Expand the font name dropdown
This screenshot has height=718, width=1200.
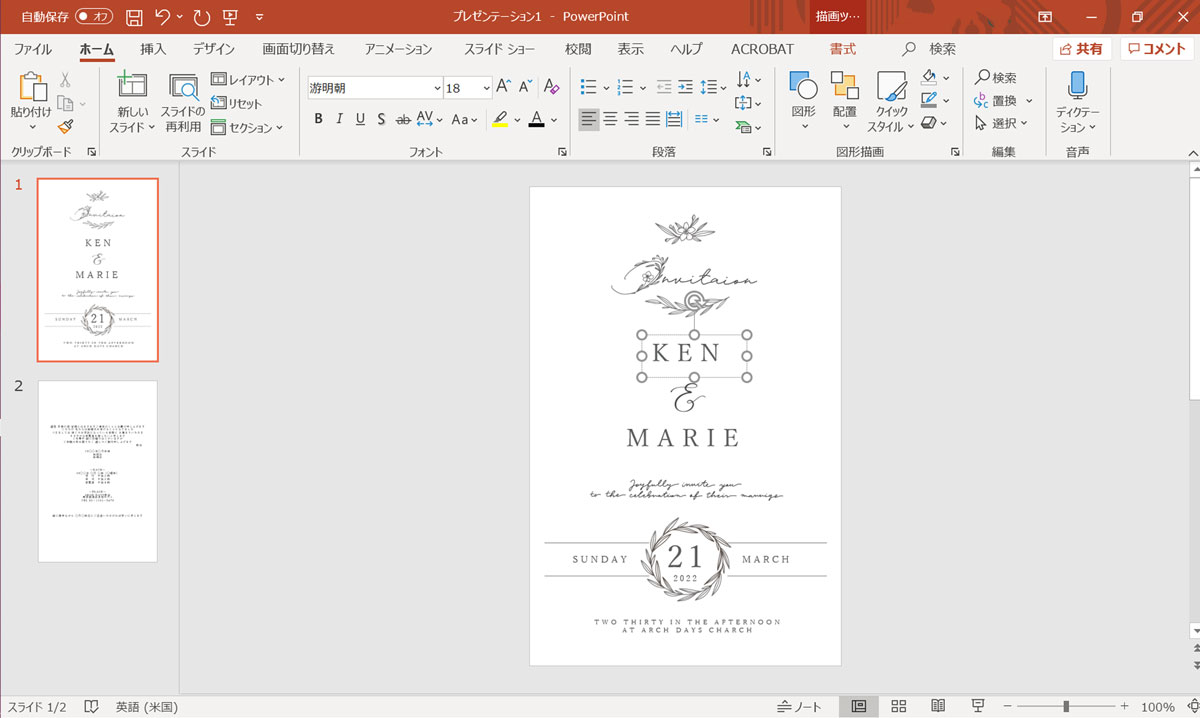(x=436, y=88)
